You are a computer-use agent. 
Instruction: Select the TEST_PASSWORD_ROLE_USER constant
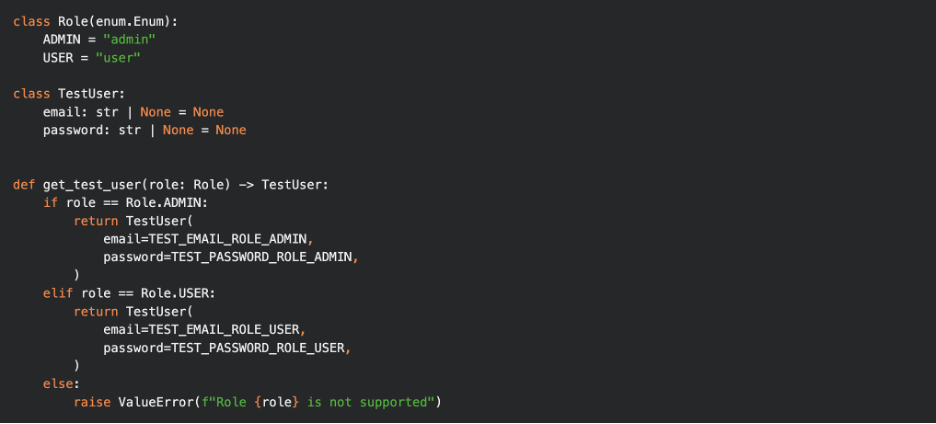point(248,348)
